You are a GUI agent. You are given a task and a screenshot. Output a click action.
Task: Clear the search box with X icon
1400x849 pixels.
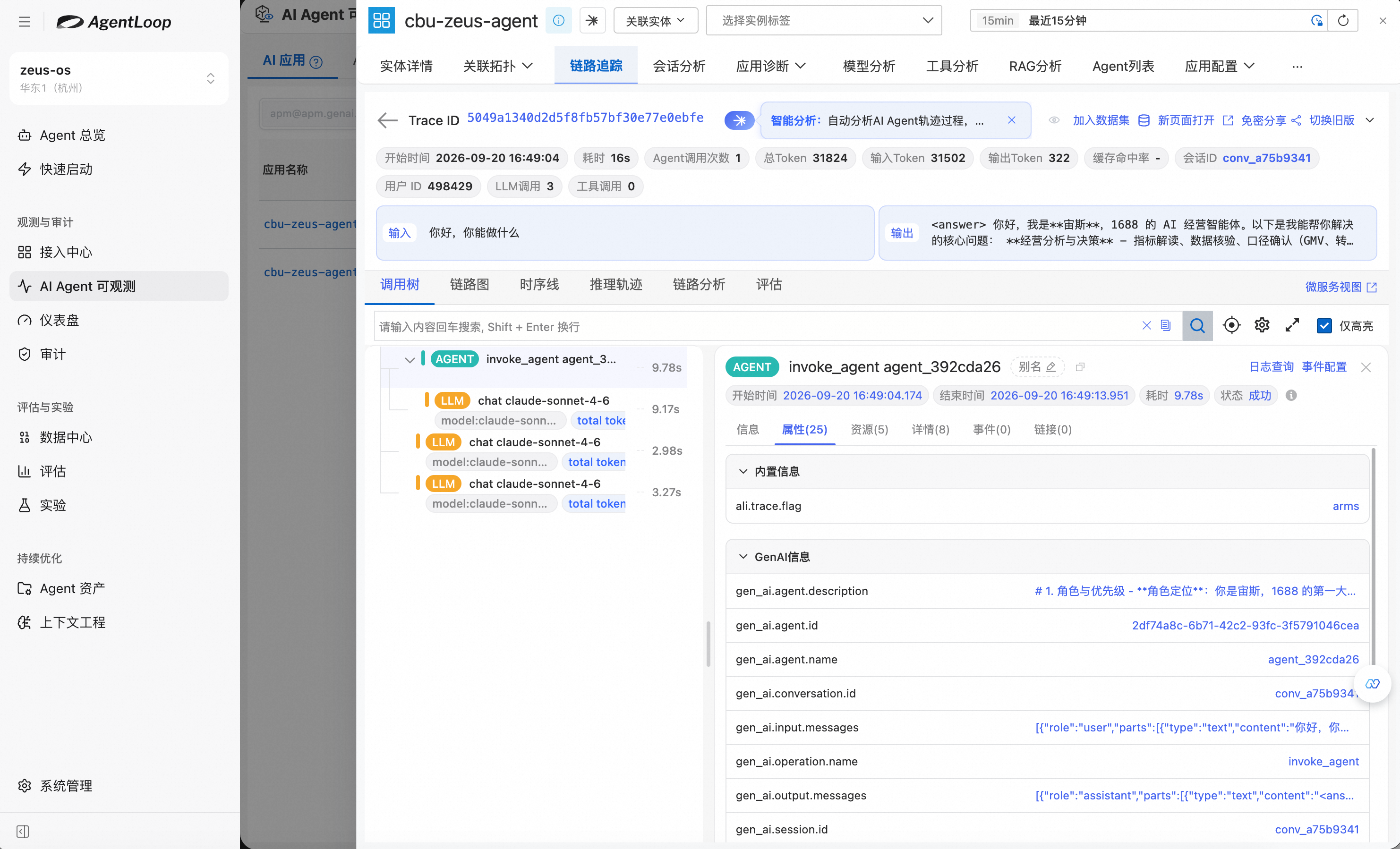coord(1146,325)
